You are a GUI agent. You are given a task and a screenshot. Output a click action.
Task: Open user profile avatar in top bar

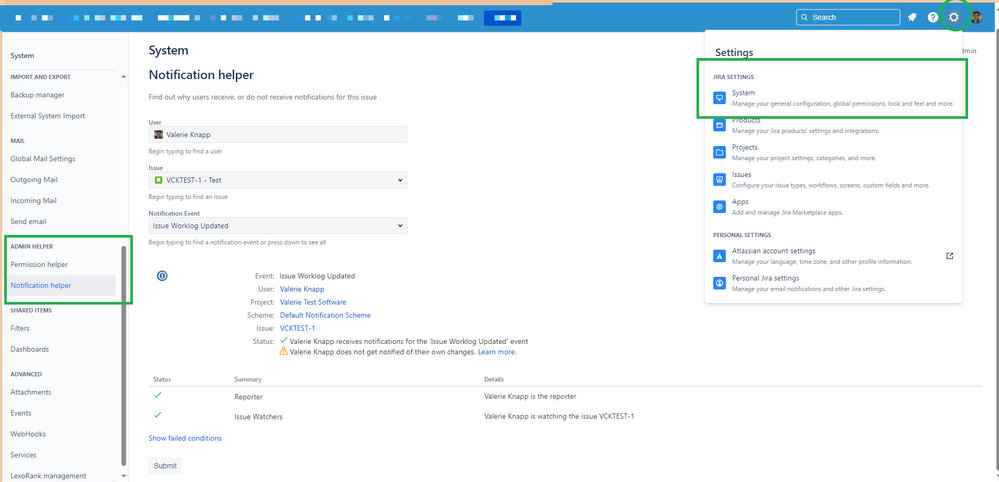pyautogui.click(x=976, y=17)
